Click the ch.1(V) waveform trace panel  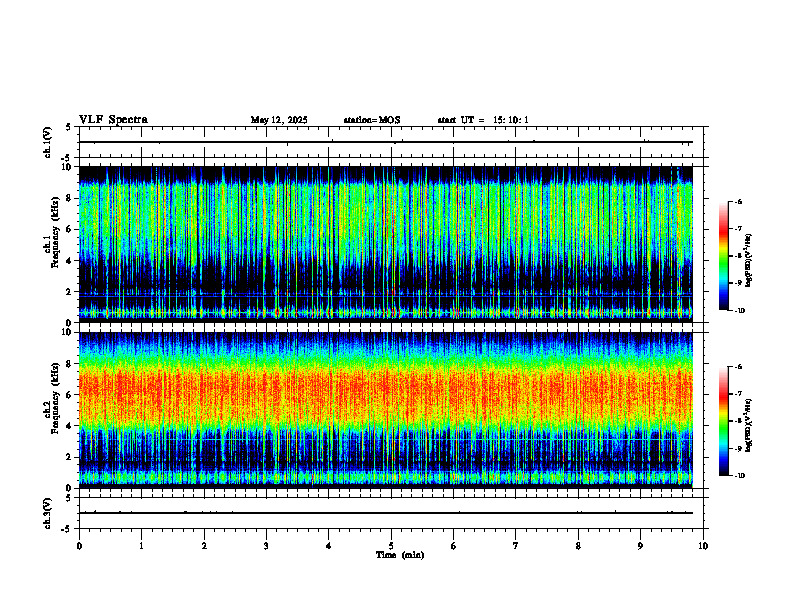tap(391, 142)
